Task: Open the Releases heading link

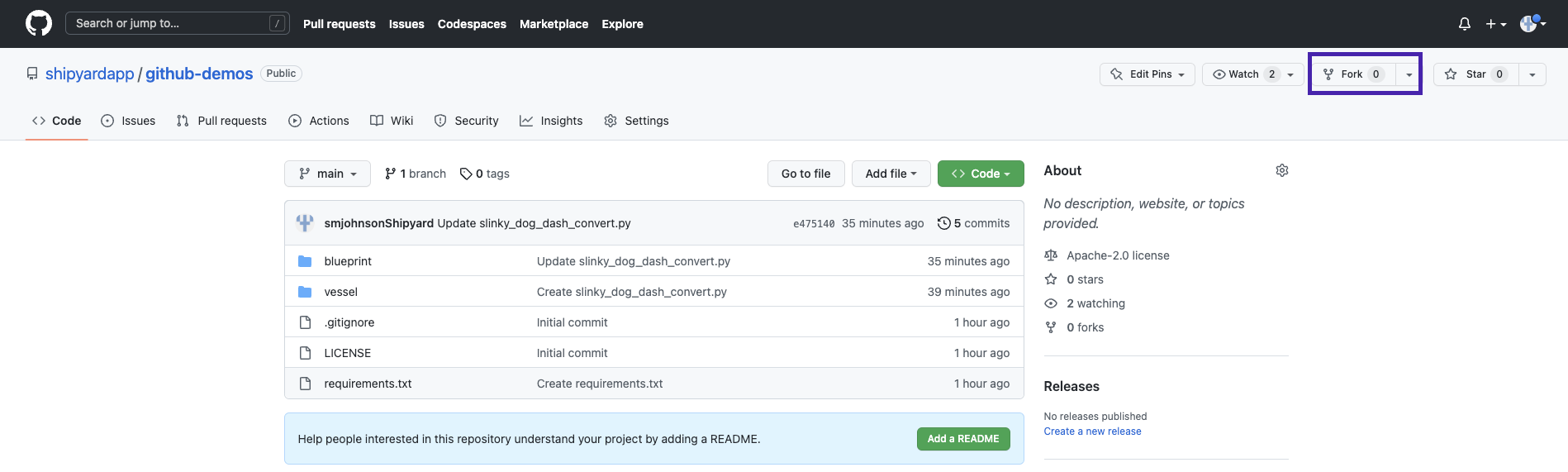Action: [x=1071, y=386]
